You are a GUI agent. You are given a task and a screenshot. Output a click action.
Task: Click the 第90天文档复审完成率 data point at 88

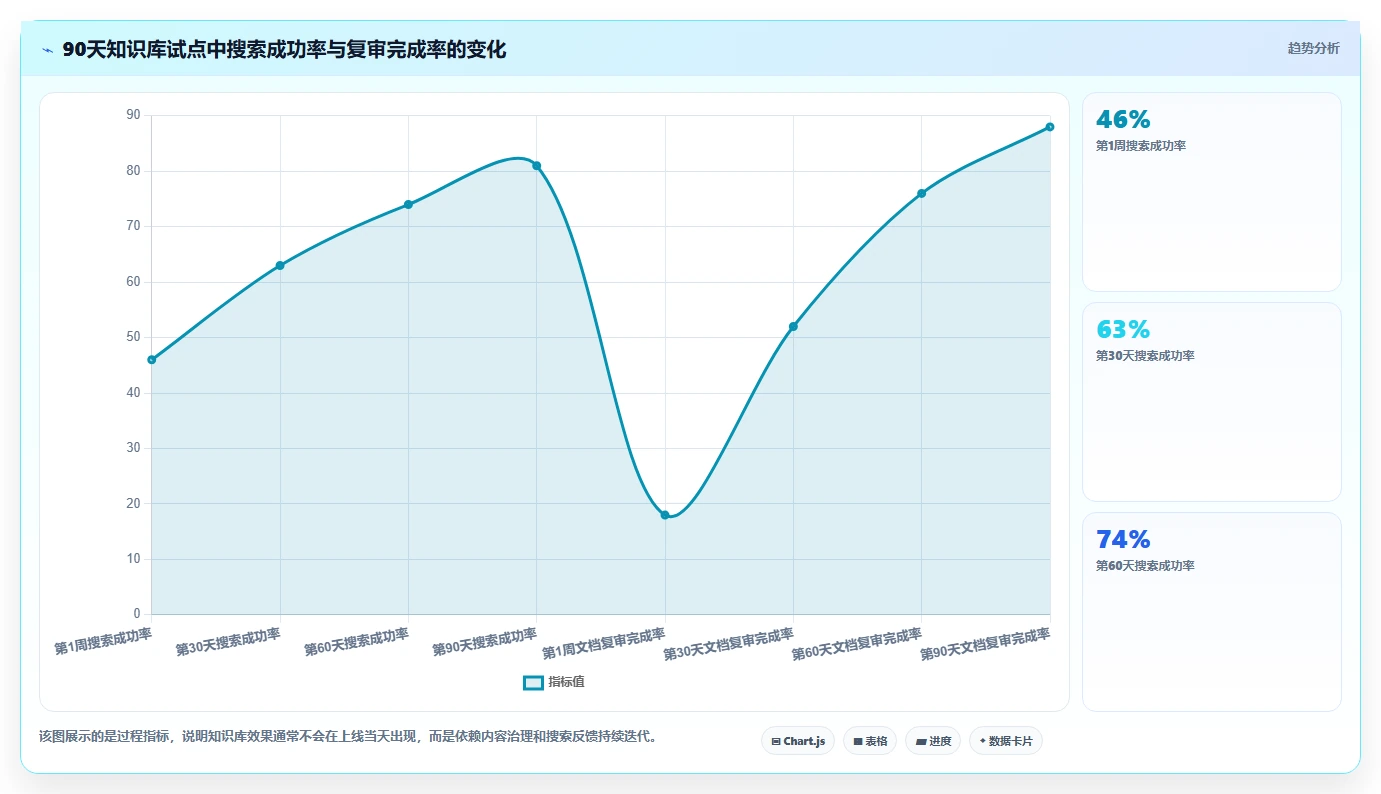[x=1050, y=127]
